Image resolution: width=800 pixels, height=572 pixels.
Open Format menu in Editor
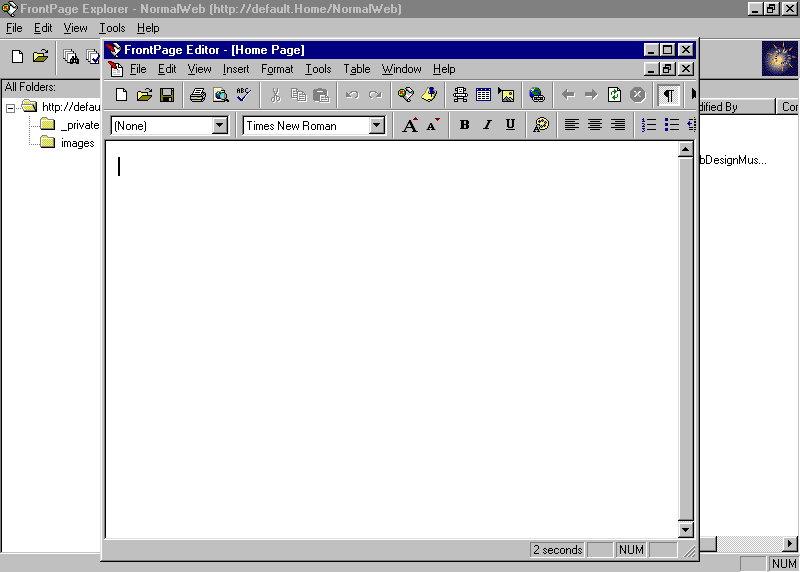point(277,69)
